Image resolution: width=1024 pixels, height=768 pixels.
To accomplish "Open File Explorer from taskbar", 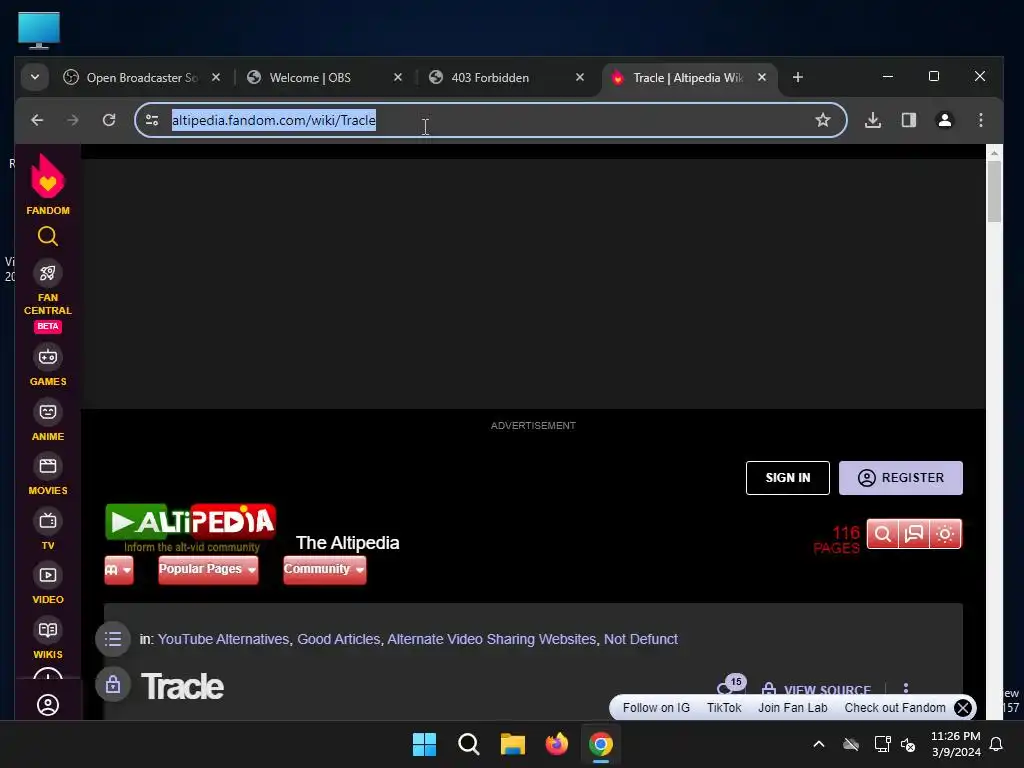I will (x=513, y=744).
